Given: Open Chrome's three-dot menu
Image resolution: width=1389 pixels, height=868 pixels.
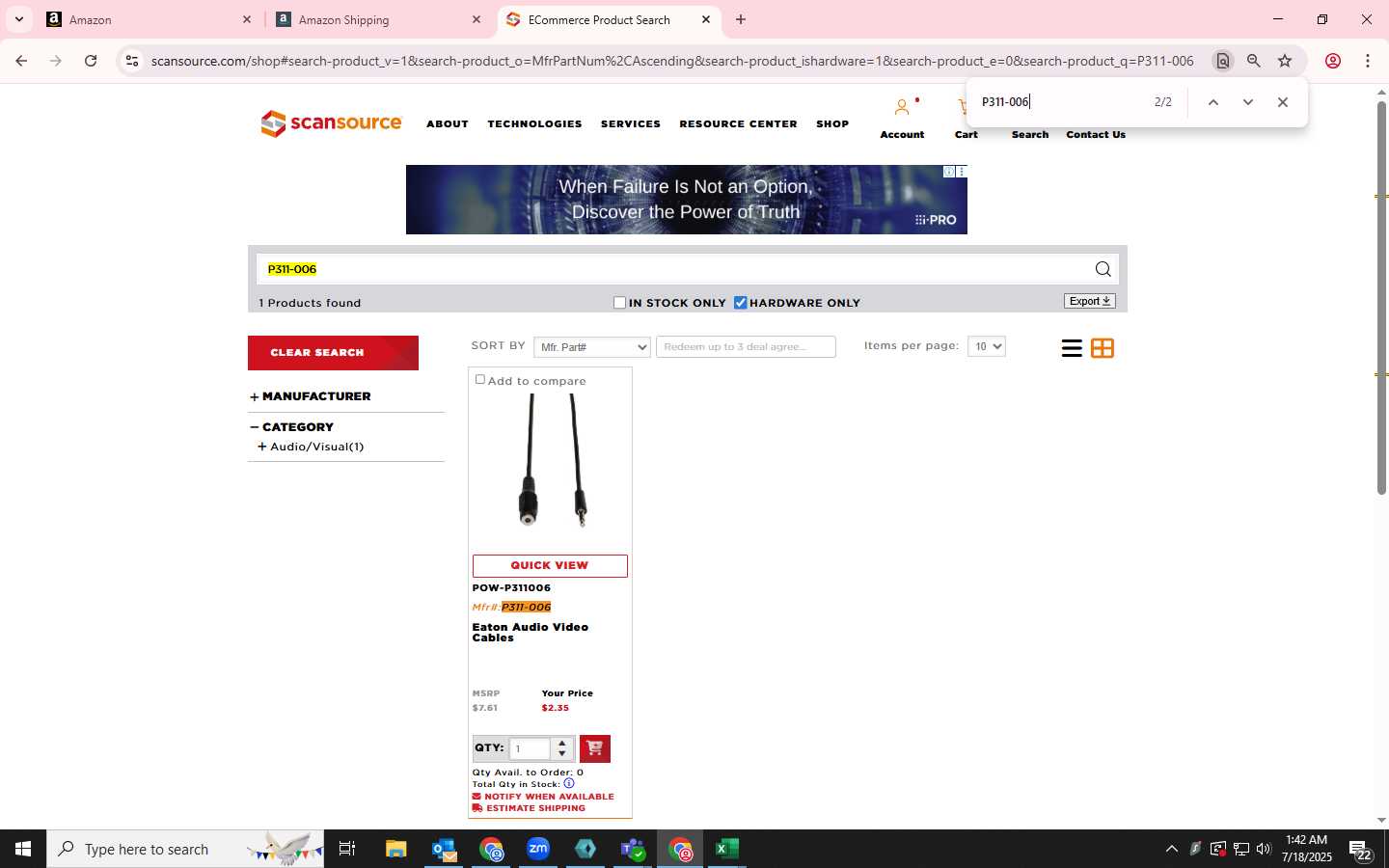Looking at the screenshot, I should [x=1367, y=61].
